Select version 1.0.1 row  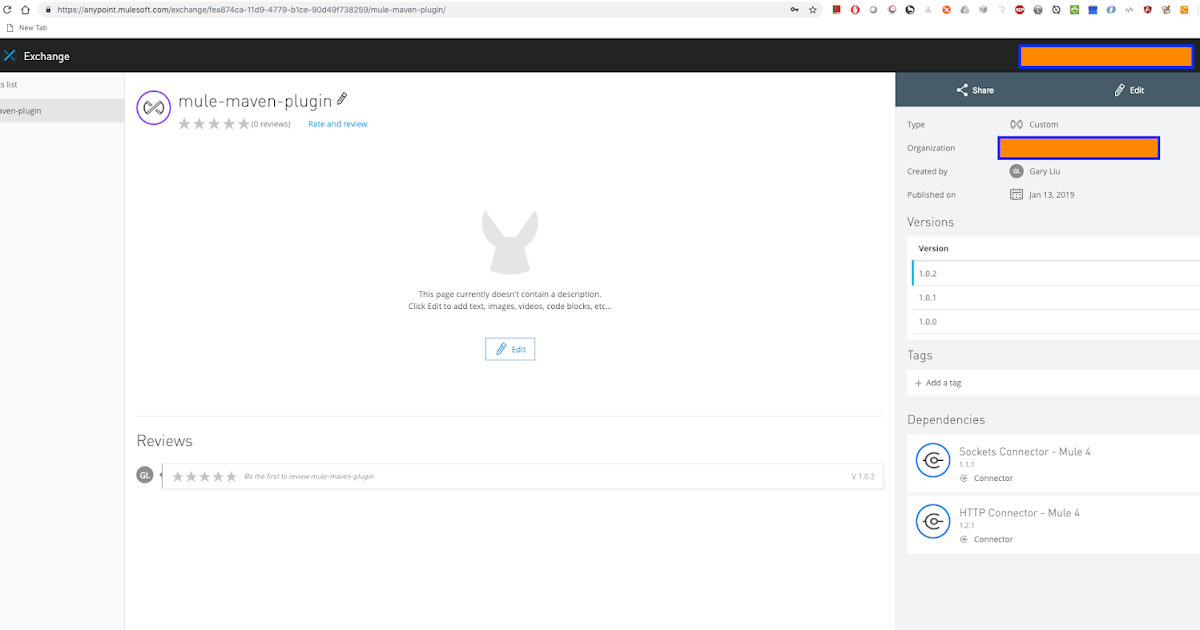point(1056,297)
